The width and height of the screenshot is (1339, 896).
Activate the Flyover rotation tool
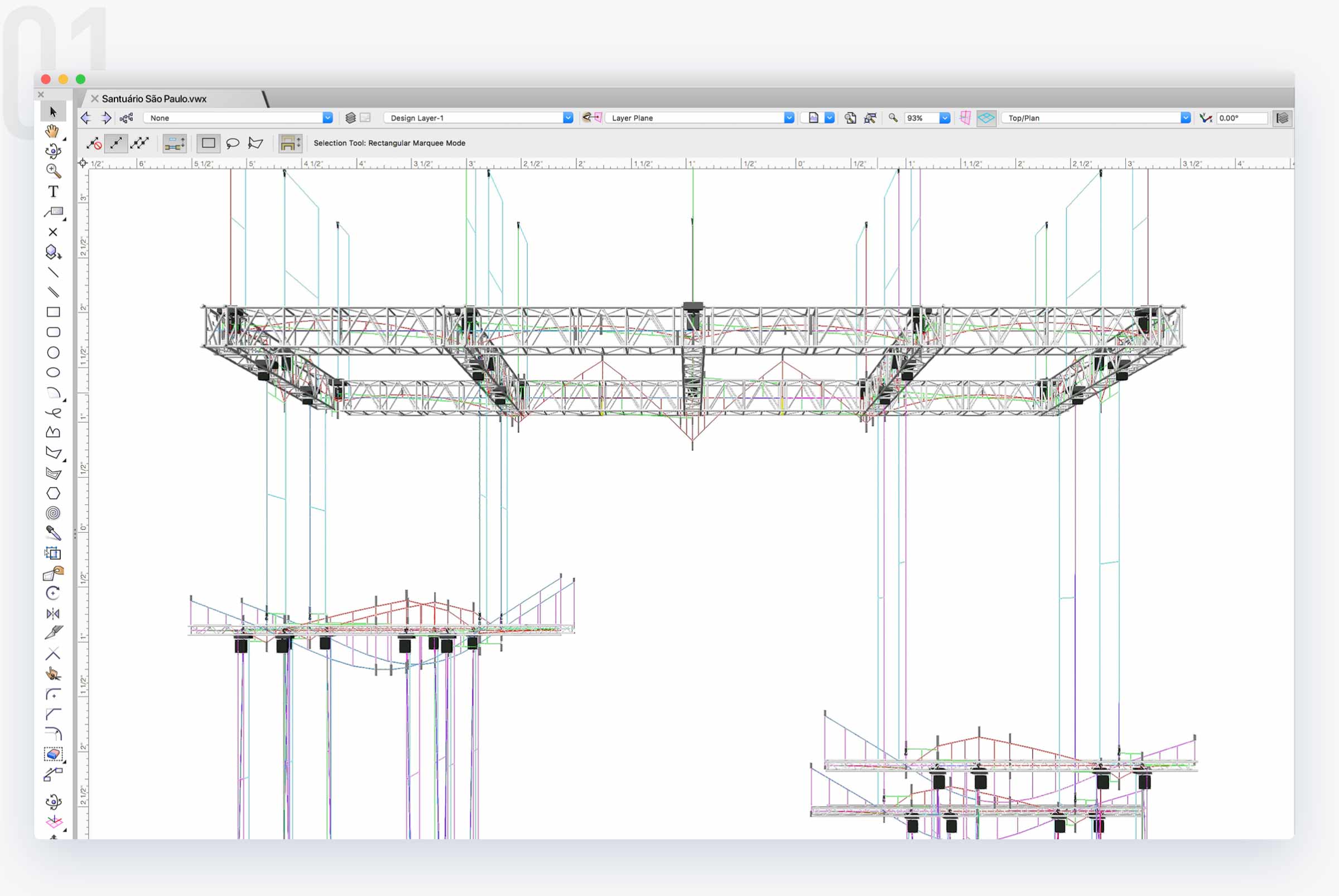coord(54,151)
